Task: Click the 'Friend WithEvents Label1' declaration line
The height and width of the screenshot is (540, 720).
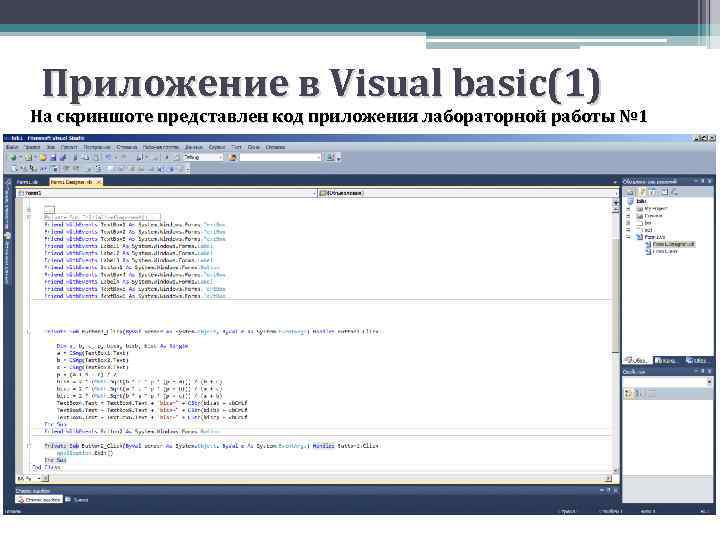Action: tap(128, 246)
